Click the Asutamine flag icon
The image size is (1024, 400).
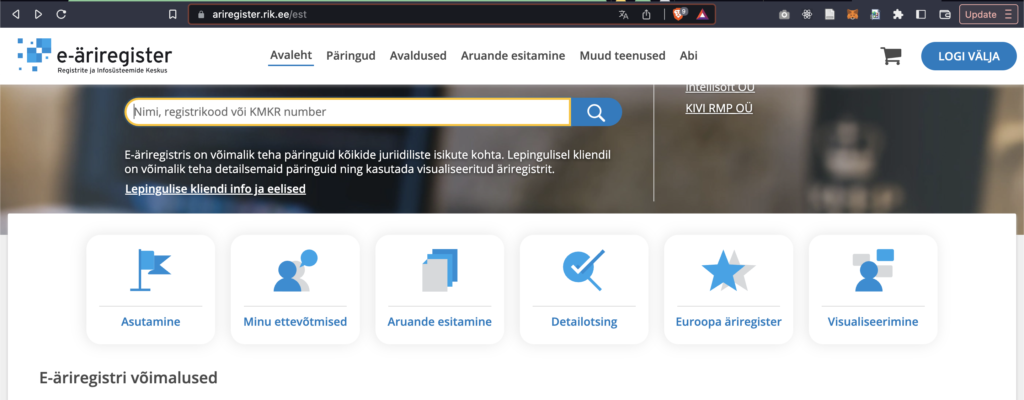[150, 270]
